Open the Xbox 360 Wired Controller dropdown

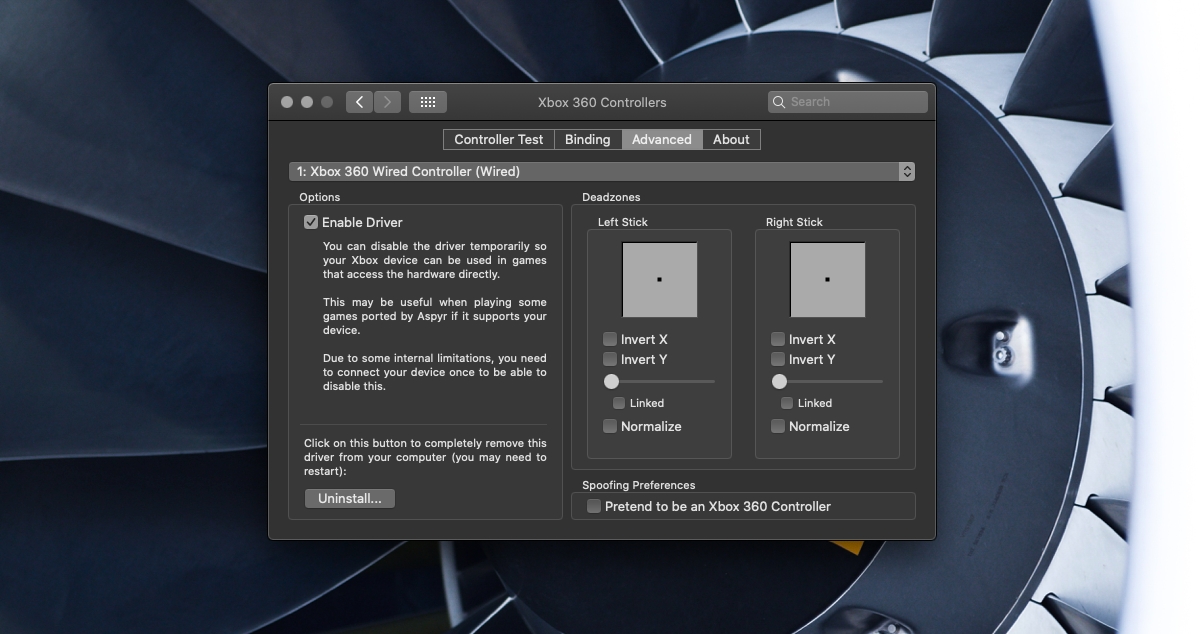602,172
